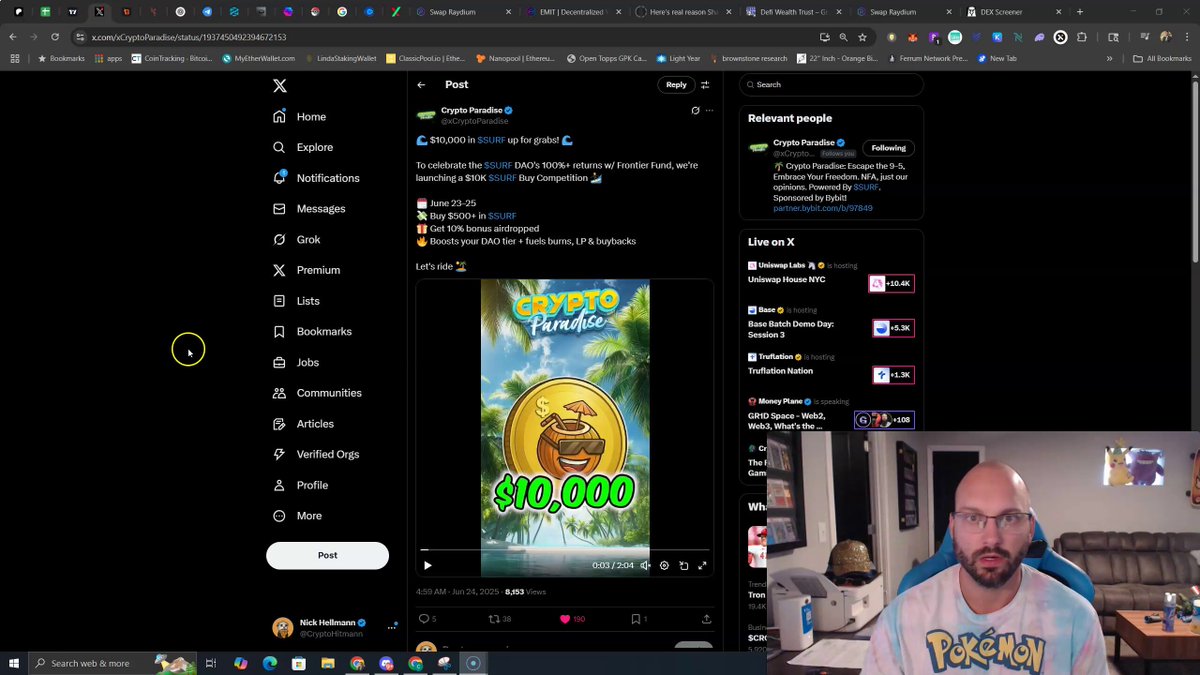Expand the More menu in sidebar
The width and height of the screenshot is (1200, 675).
[x=297, y=516]
